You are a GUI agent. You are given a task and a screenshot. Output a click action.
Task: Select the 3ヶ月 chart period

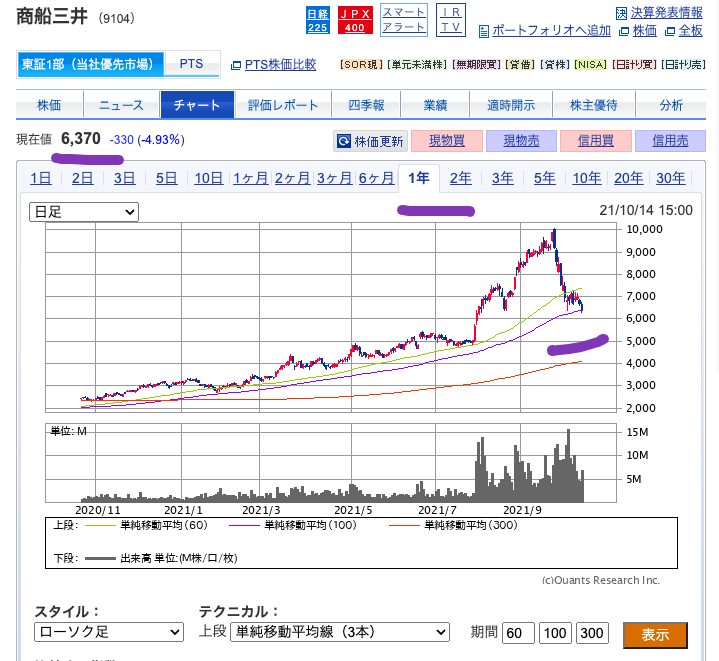pos(334,178)
